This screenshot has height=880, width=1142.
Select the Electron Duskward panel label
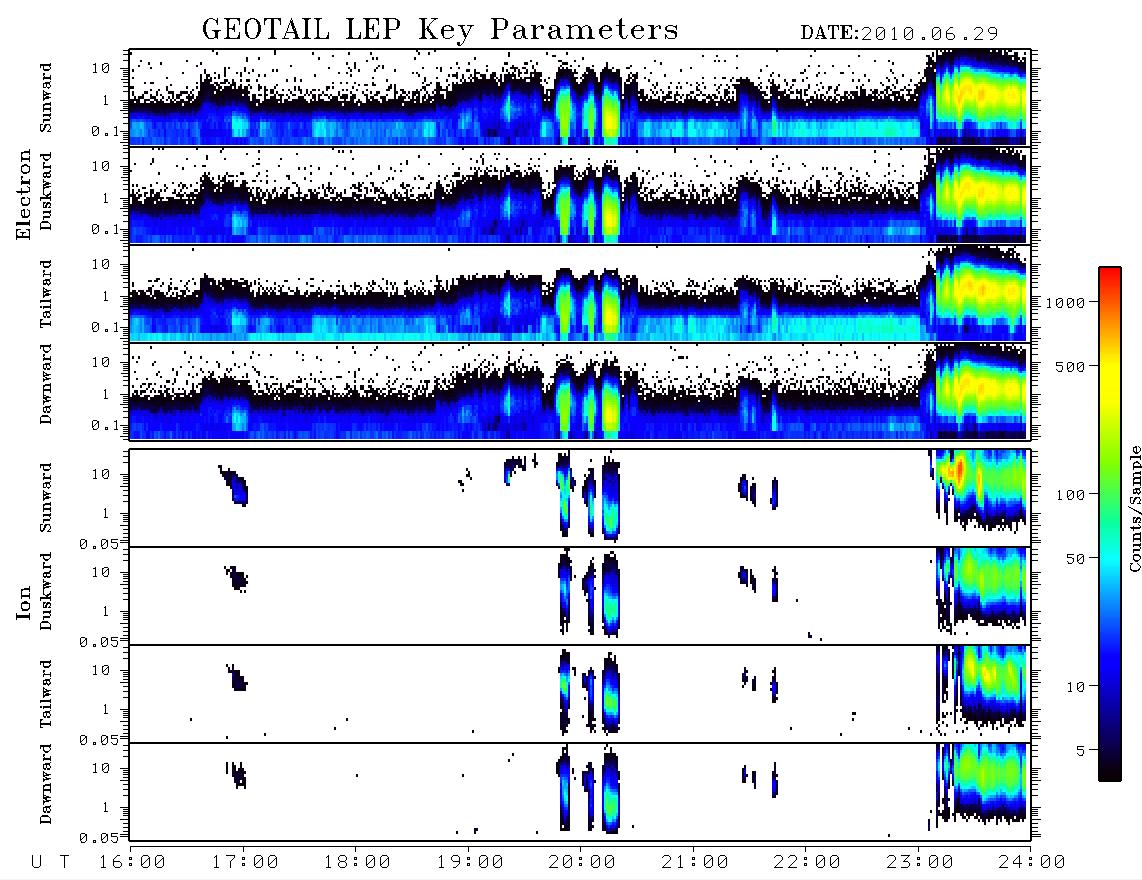point(46,191)
